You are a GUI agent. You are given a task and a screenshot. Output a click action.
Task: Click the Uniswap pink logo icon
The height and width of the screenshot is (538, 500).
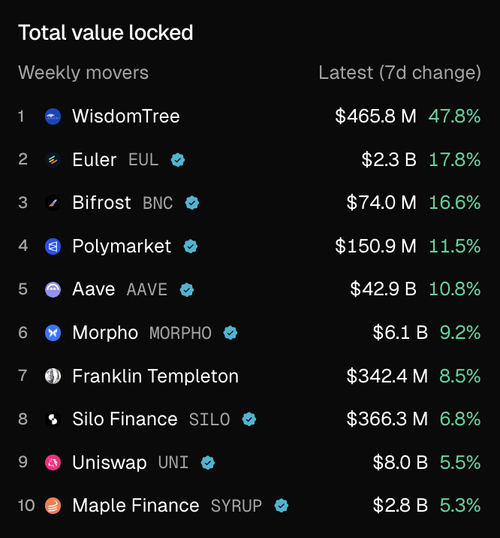(53, 463)
